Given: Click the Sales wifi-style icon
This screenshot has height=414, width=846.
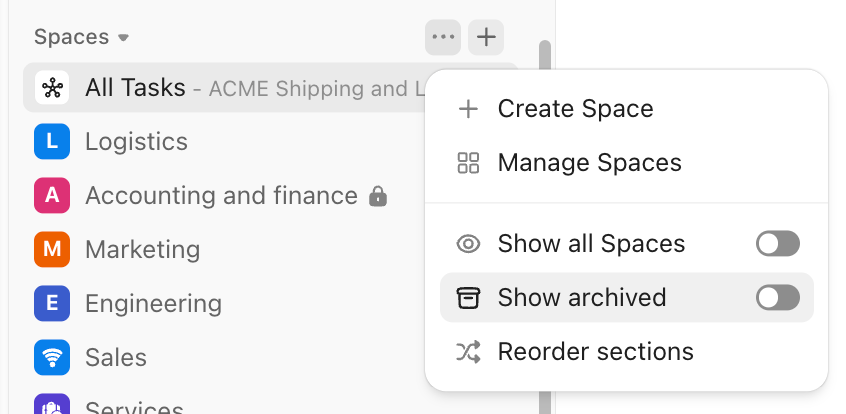Looking at the screenshot, I should (x=51, y=357).
